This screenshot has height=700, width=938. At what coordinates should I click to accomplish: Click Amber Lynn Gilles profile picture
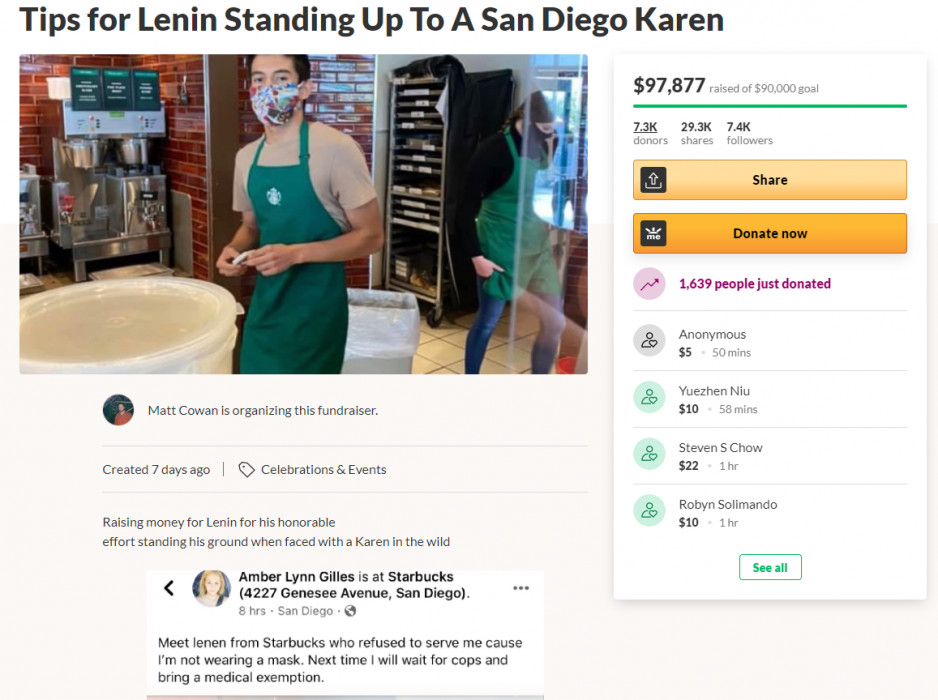211,588
